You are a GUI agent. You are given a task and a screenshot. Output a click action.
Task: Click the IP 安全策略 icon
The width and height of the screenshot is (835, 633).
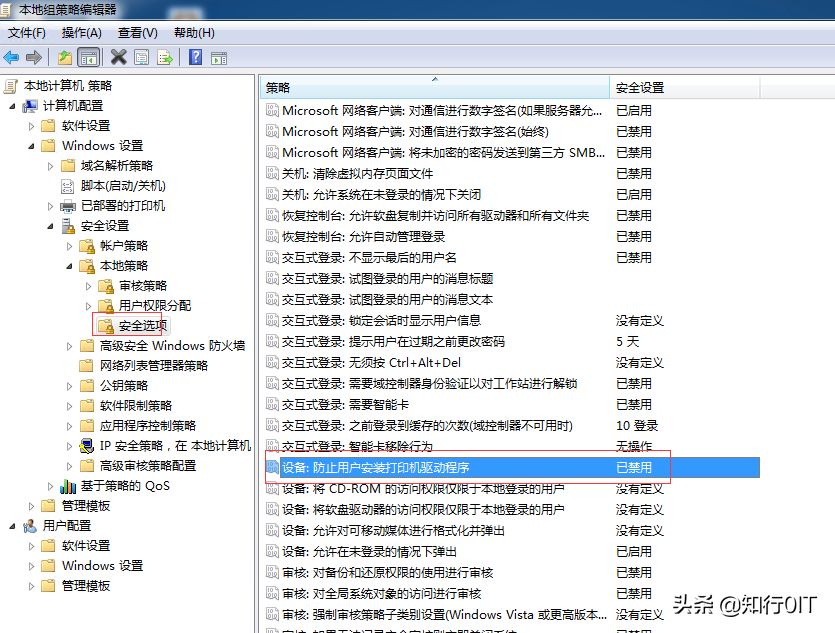click(x=87, y=446)
